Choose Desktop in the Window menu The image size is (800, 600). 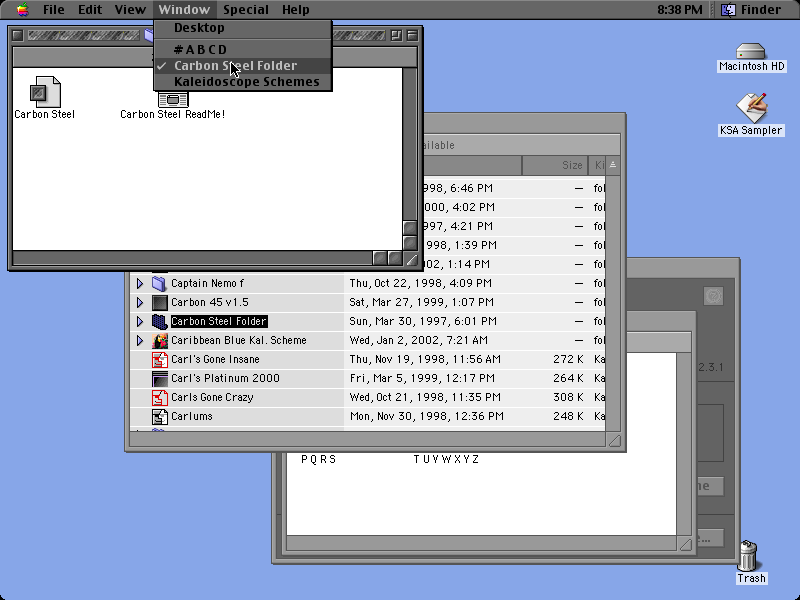click(243, 28)
